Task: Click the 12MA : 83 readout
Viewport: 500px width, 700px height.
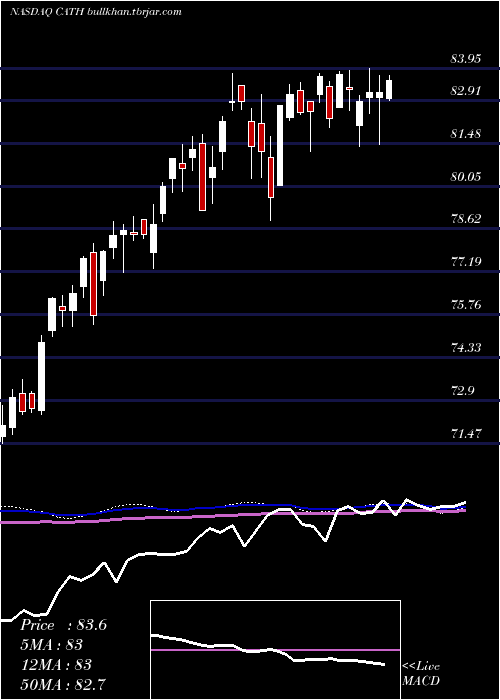Action: click(56, 664)
